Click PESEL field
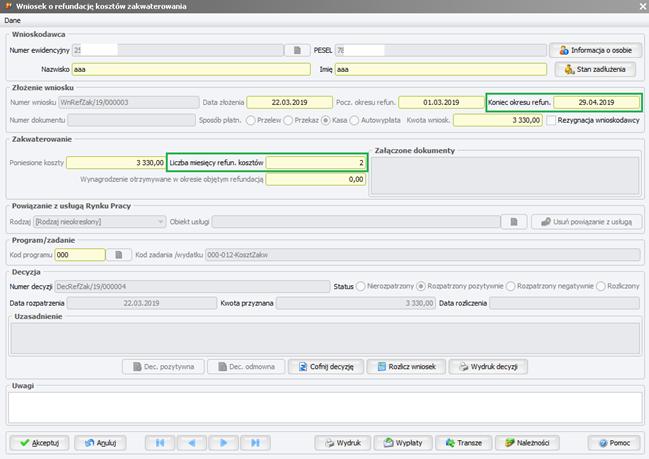This screenshot has width=649, height=459. click(x=440, y=50)
